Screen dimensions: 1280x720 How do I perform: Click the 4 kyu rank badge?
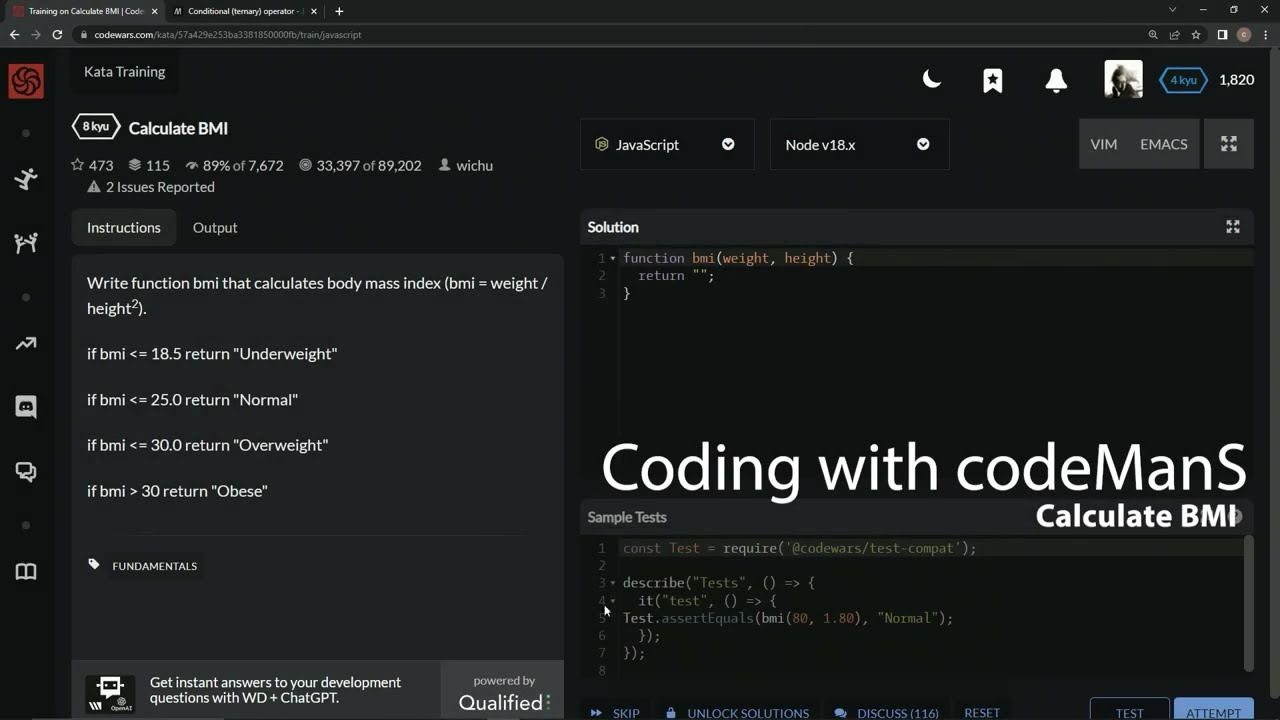[1183, 80]
